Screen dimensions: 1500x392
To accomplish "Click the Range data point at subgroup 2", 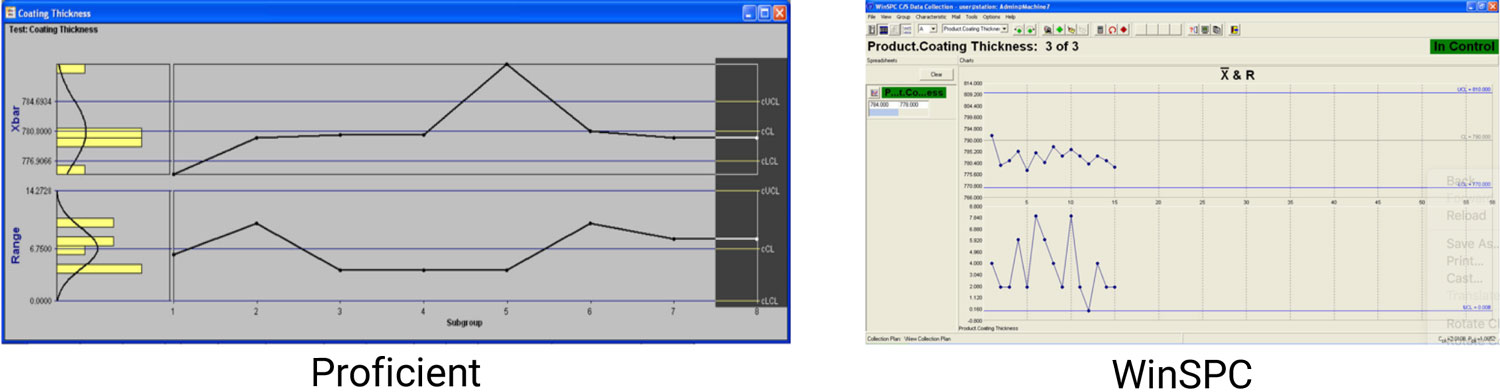I will 257,223.
